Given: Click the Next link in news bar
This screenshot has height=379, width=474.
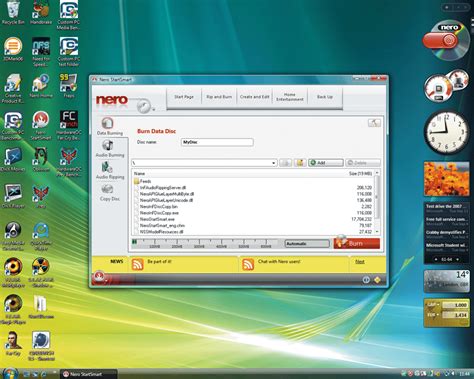Looking at the screenshot, I should click(360, 262).
